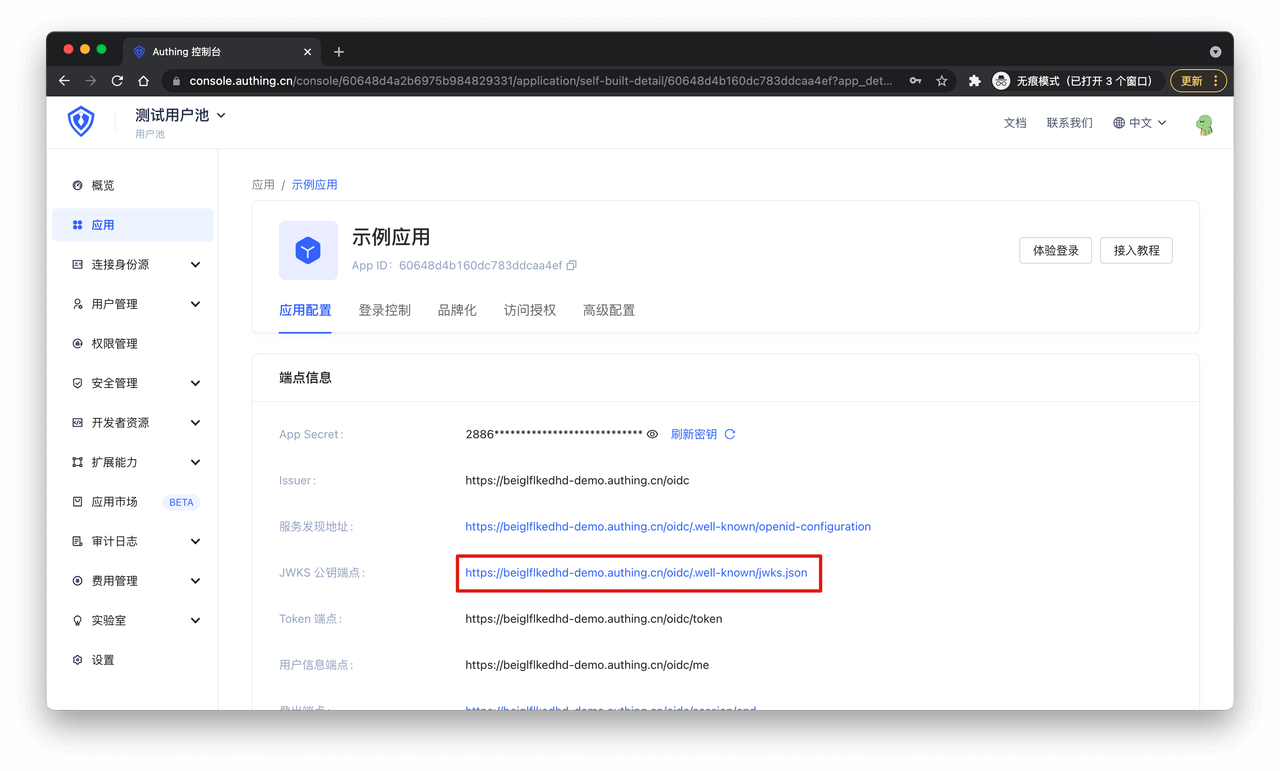Image resolution: width=1280 pixels, height=771 pixels.
Task: Click the browser address bar URL
Action: 540,81
